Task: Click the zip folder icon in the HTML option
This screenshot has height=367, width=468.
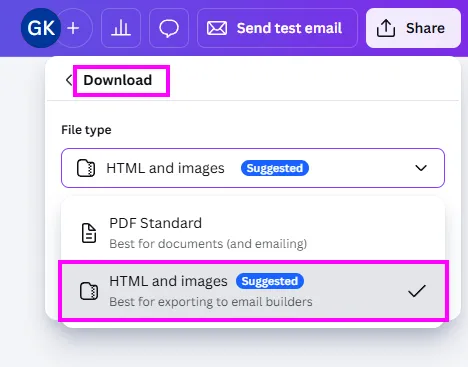Action: point(89,291)
